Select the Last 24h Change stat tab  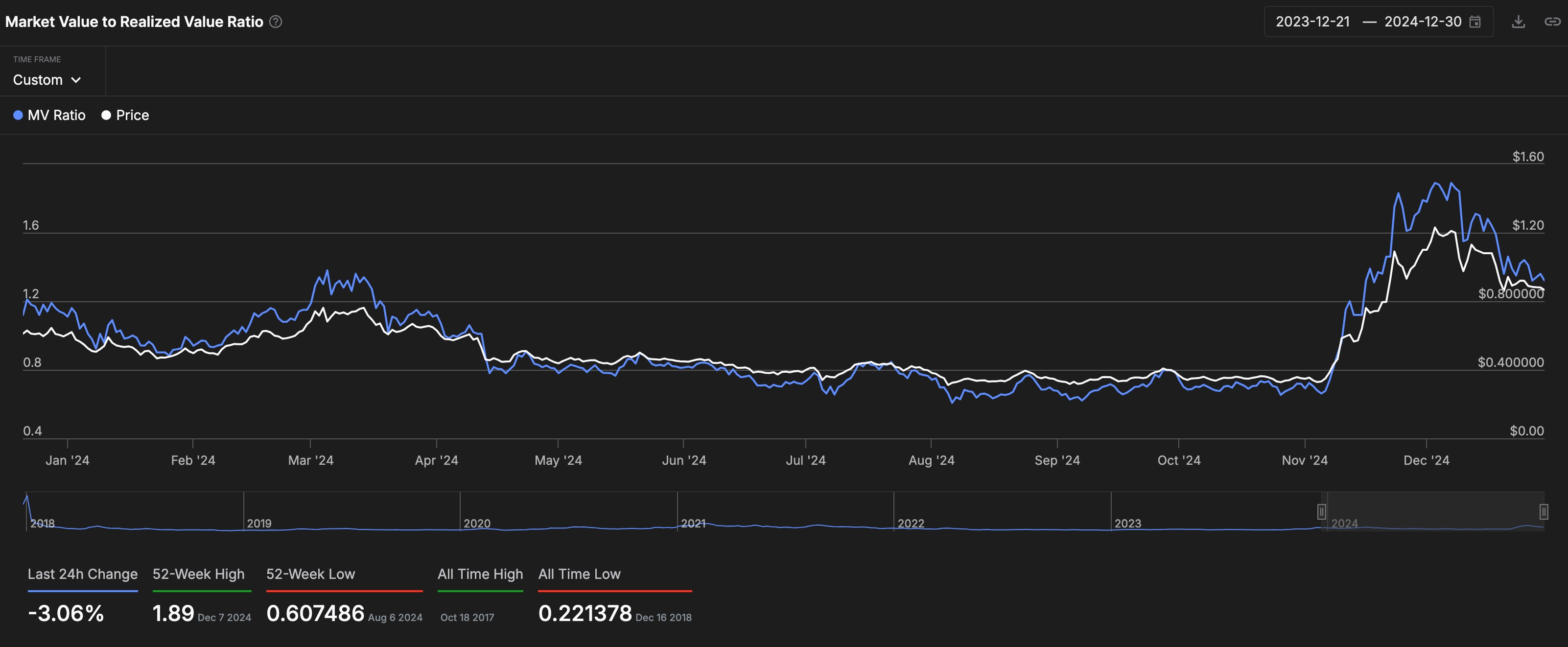(82, 574)
